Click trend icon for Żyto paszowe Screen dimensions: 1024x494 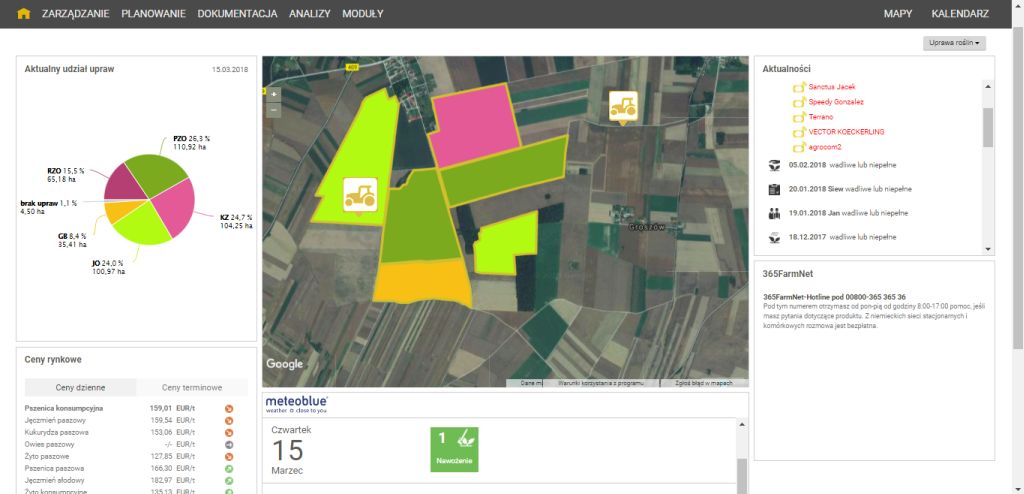229,457
